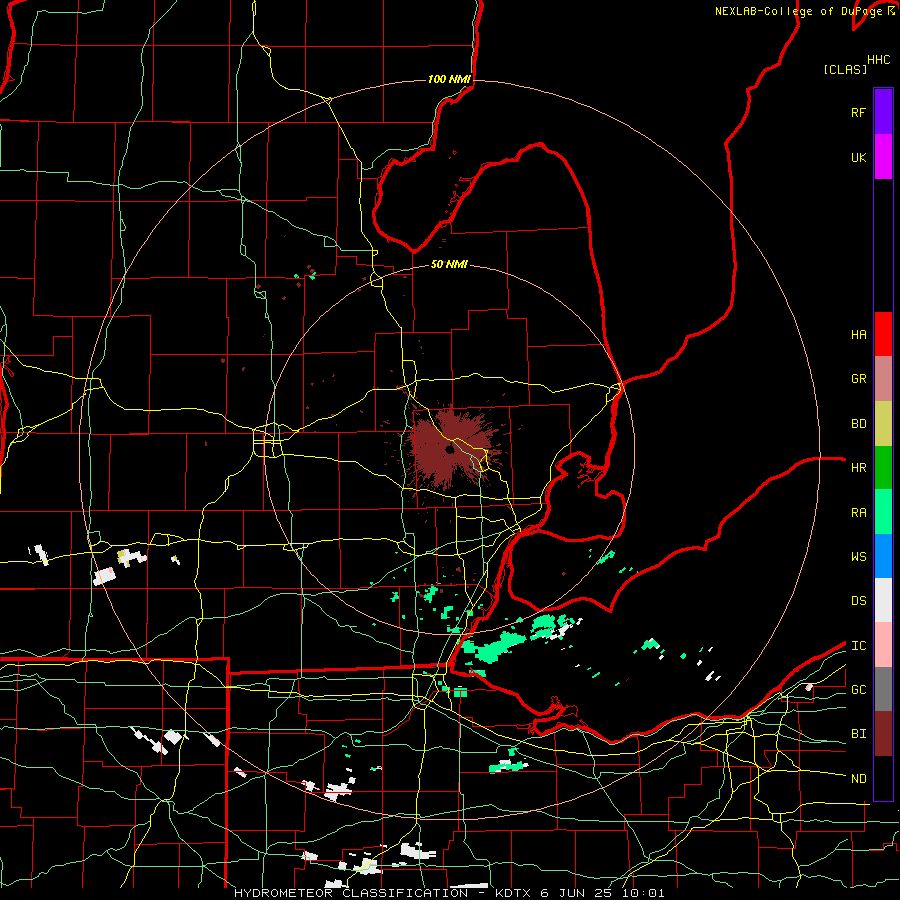Click the light green RA swatch
This screenshot has height=900, width=900.
click(883, 512)
